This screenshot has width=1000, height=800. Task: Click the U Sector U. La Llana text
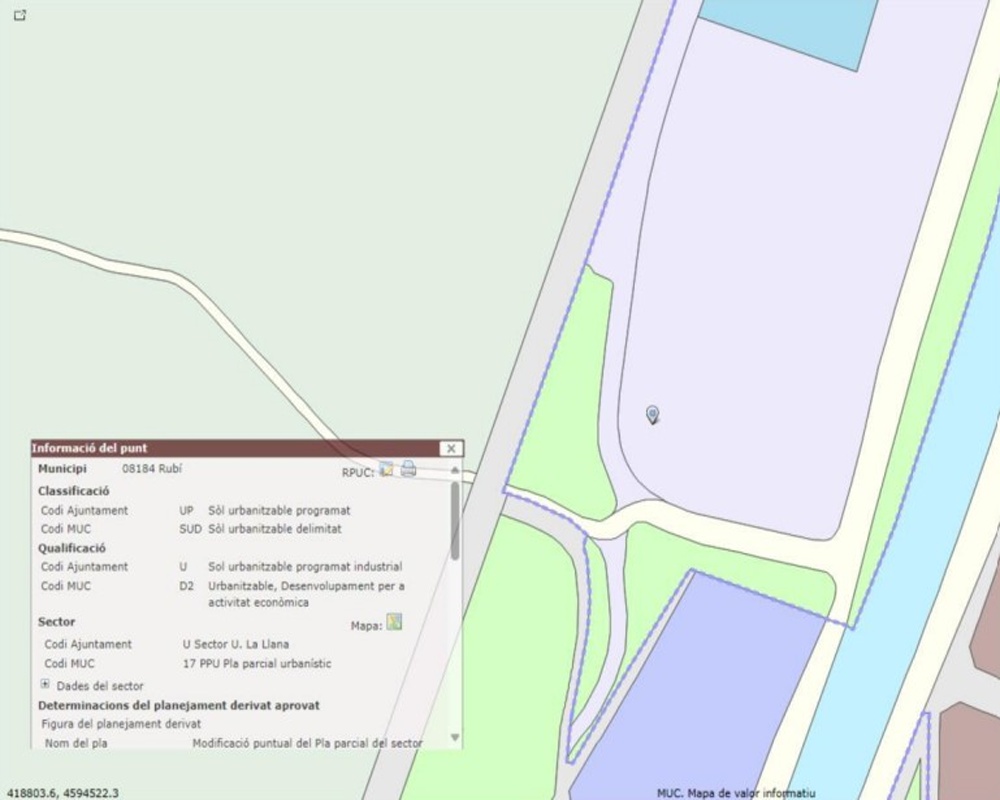tap(235, 644)
